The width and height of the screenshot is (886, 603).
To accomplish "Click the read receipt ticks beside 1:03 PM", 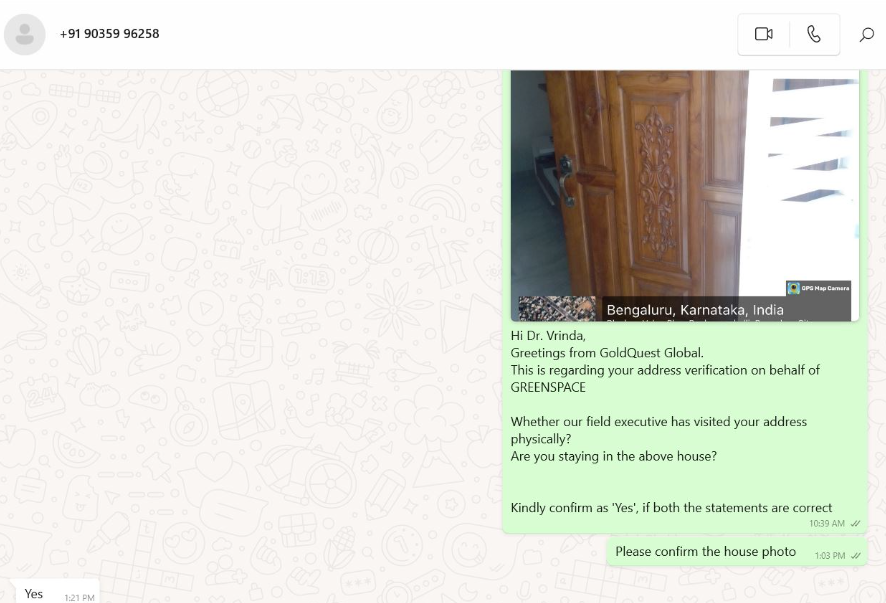I will (855, 556).
